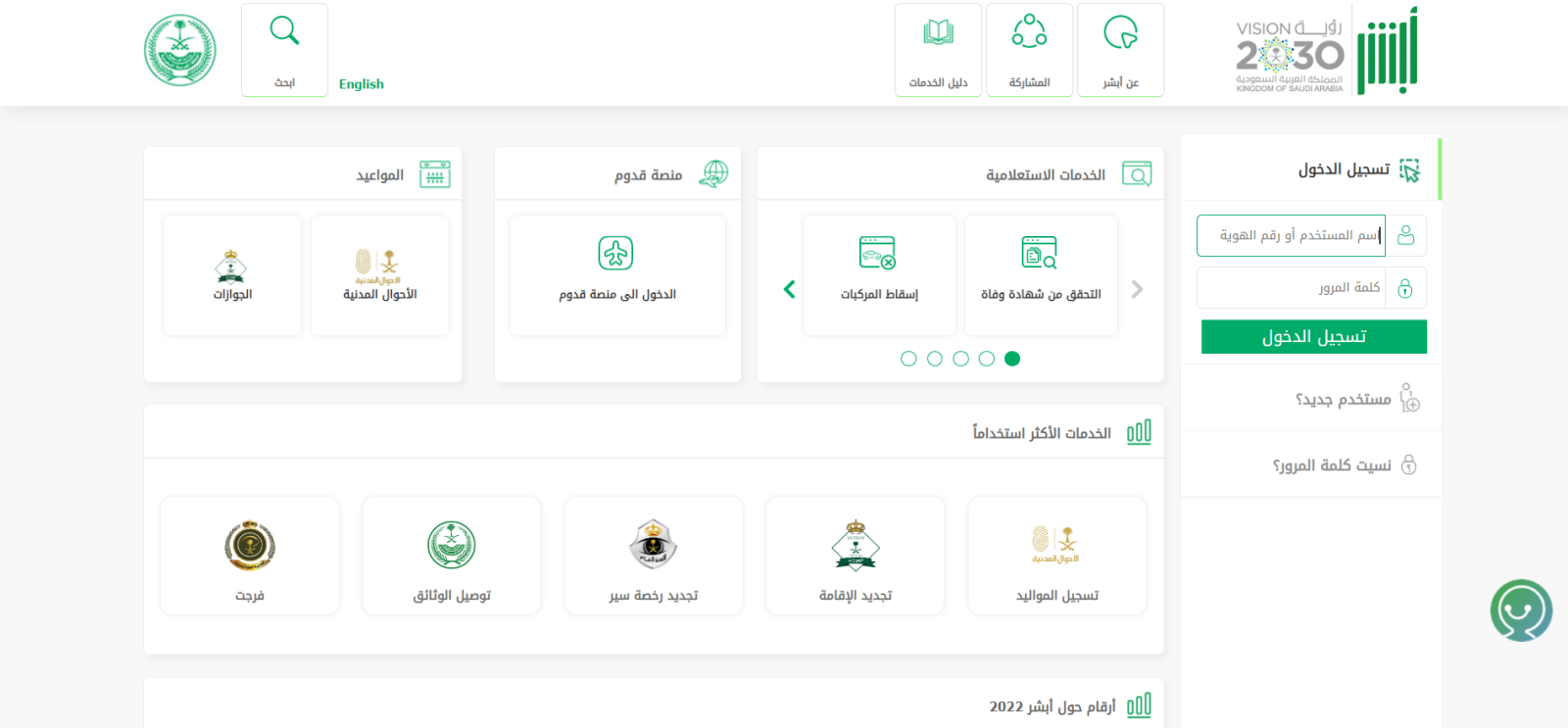This screenshot has width=1568, height=728.
Task: Open the arrival platform (منصة قدوم) header
Action: tap(649, 175)
